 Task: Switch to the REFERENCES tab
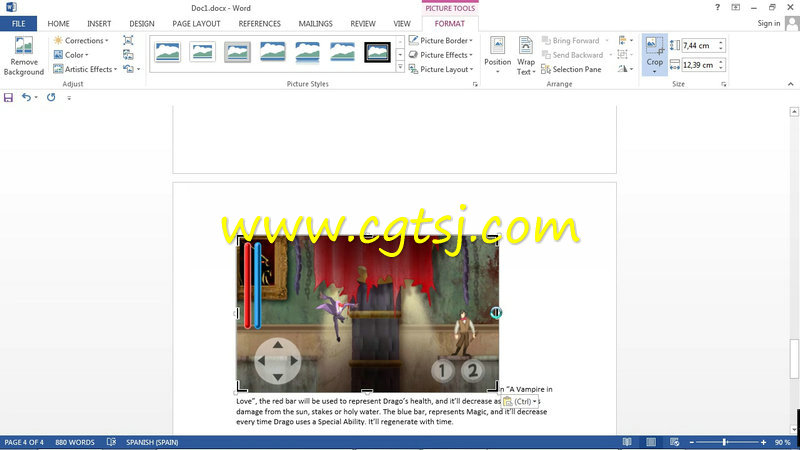coord(259,23)
